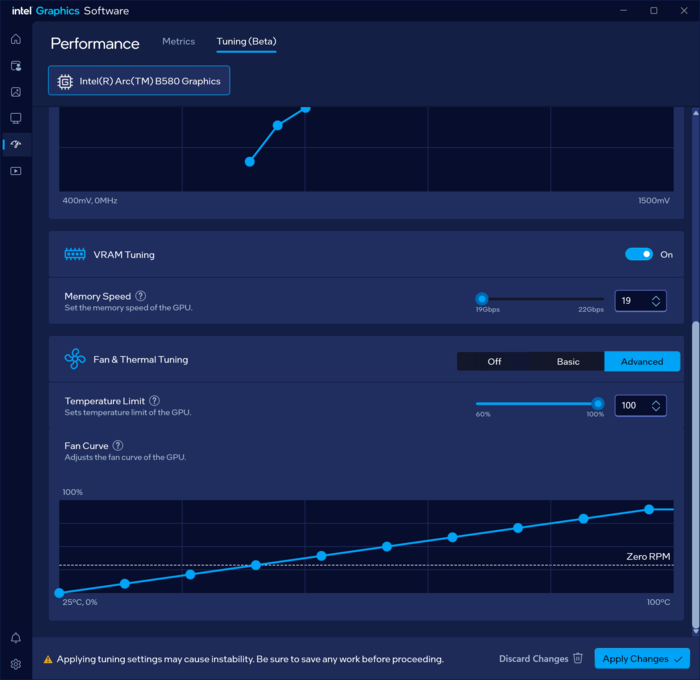Viewport: 700px width, 680px height.
Task: Click the Temperature Limit slider handle
Action: tap(597, 404)
